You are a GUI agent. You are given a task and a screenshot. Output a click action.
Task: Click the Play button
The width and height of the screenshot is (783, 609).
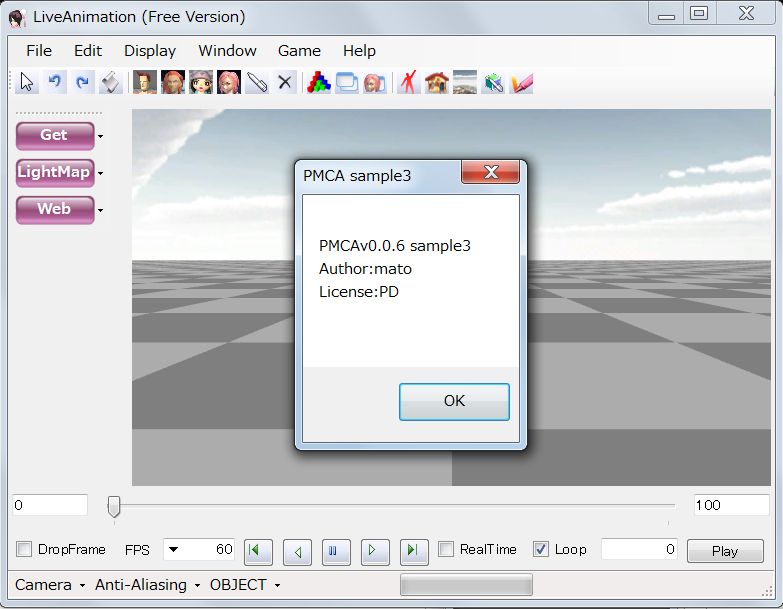point(725,551)
